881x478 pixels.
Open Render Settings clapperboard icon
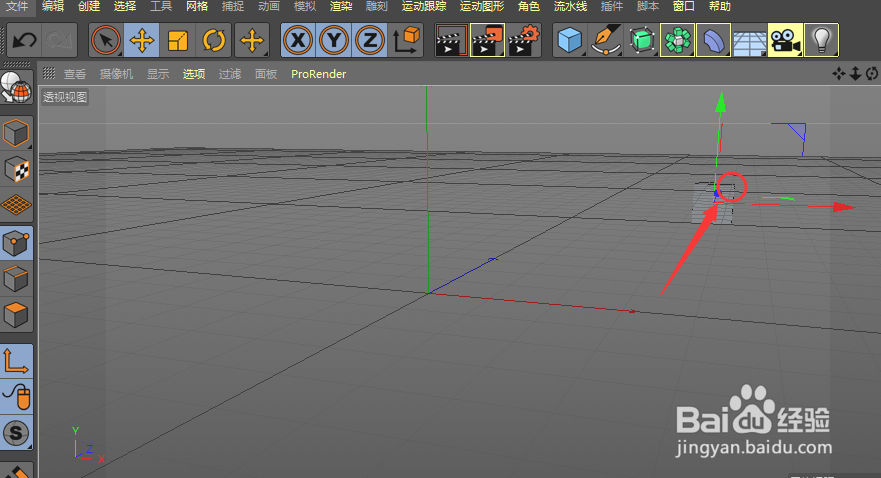523,40
